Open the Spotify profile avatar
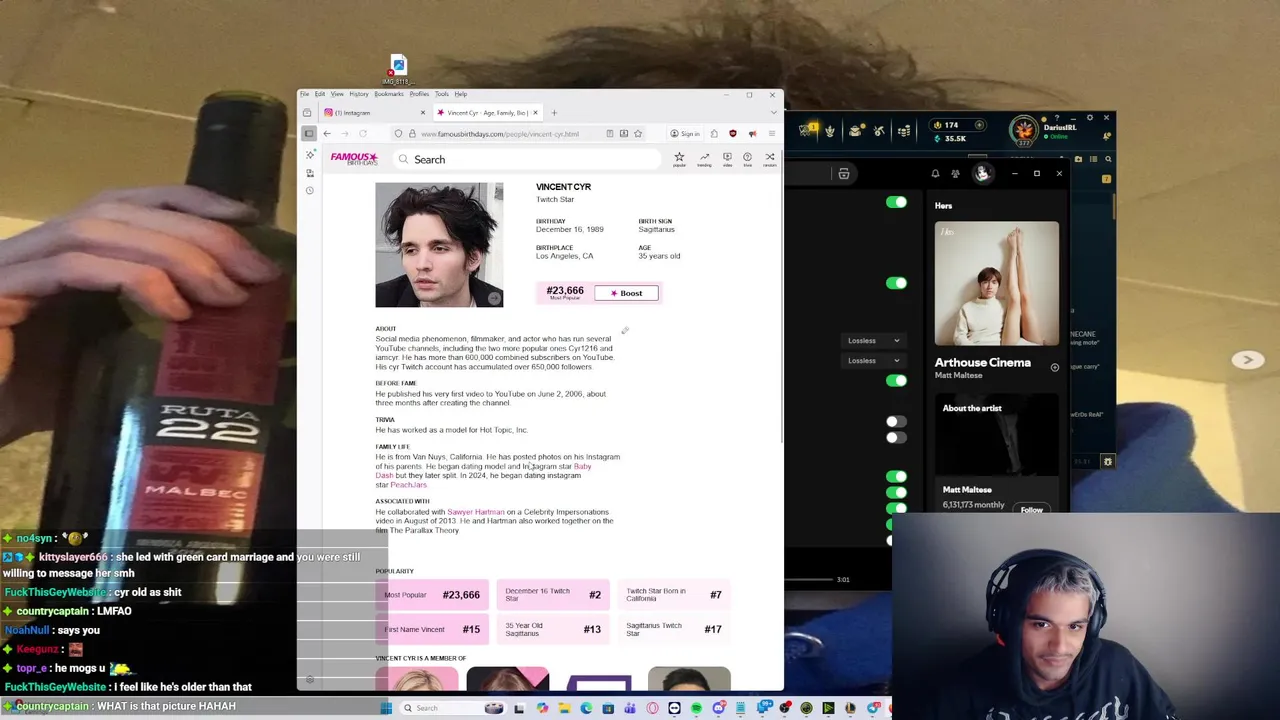This screenshot has width=1280, height=720. click(982, 174)
